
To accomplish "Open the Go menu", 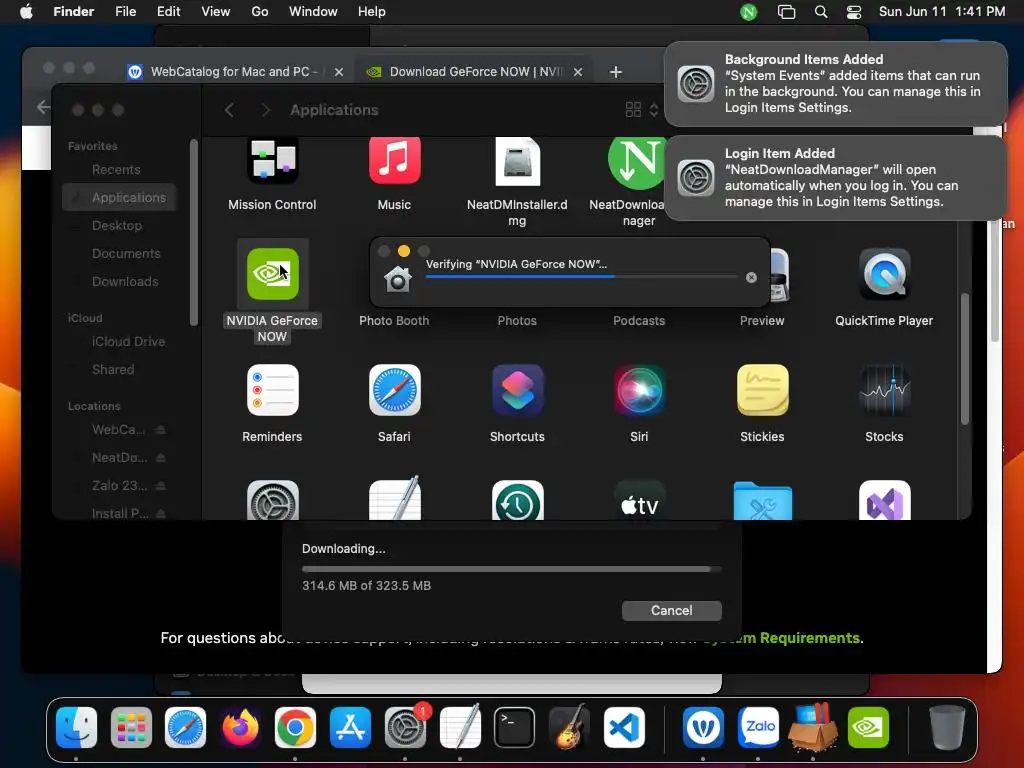I will [x=259, y=12].
